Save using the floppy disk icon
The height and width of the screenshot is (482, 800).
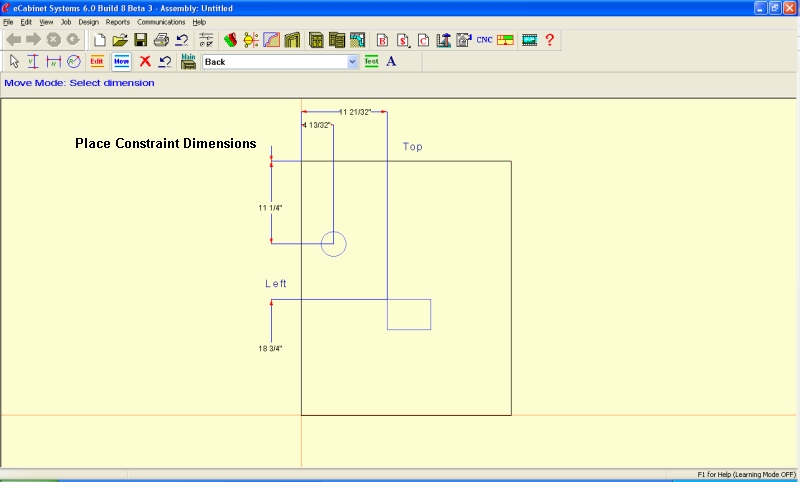[x=141, y=40]
